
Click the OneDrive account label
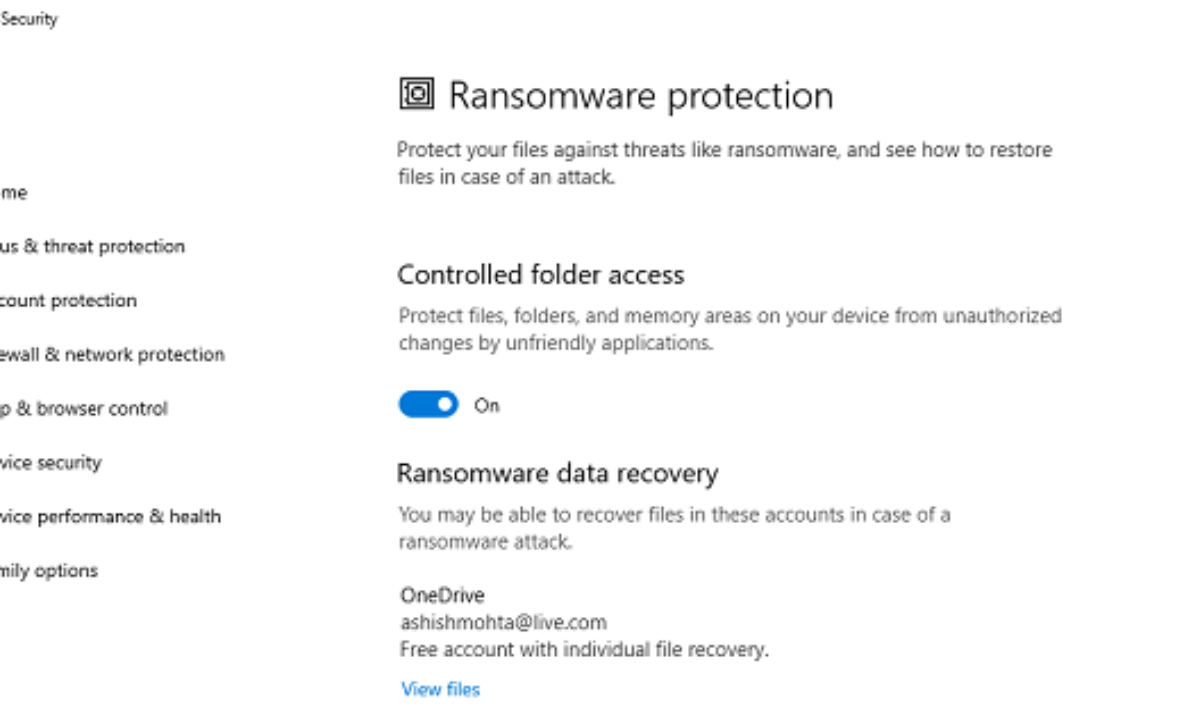(442, 595)
